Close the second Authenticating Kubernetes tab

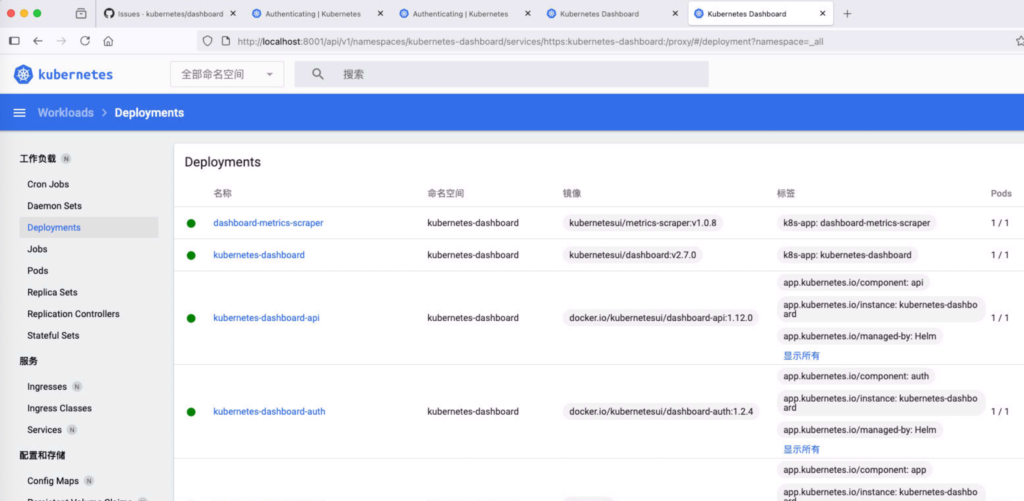coord(528,13)
